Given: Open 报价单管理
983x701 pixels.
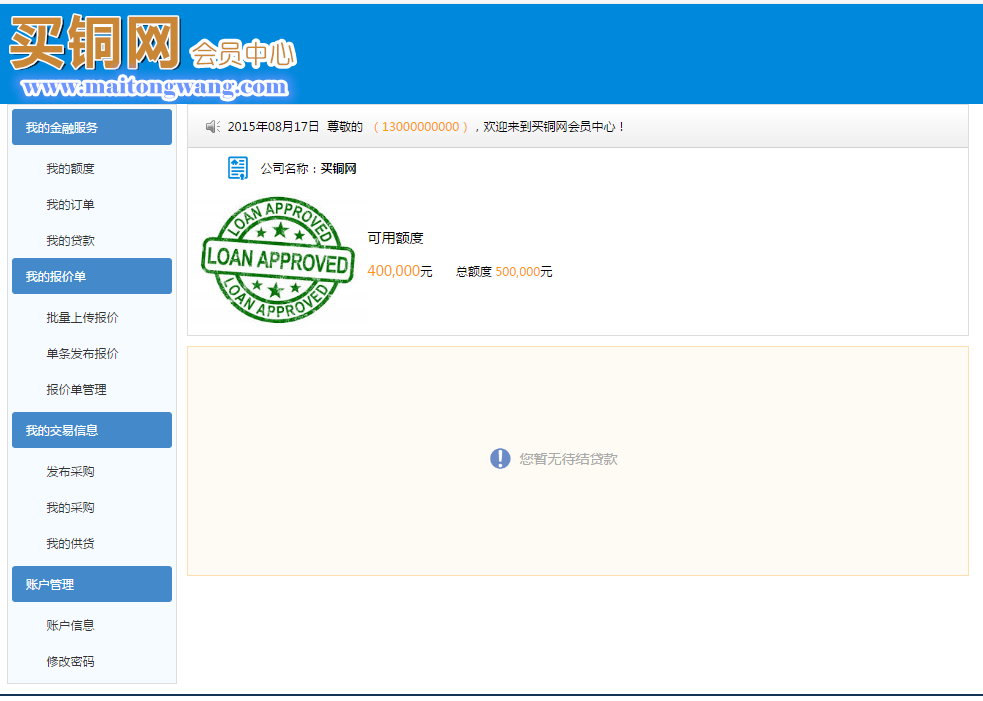Looking at the screenshot, I should [x=76, y=390].
